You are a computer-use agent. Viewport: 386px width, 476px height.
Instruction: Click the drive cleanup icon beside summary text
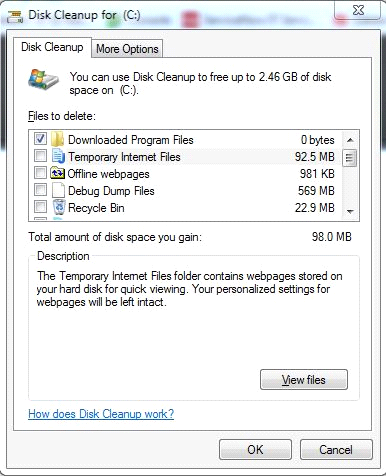point(43,79)
